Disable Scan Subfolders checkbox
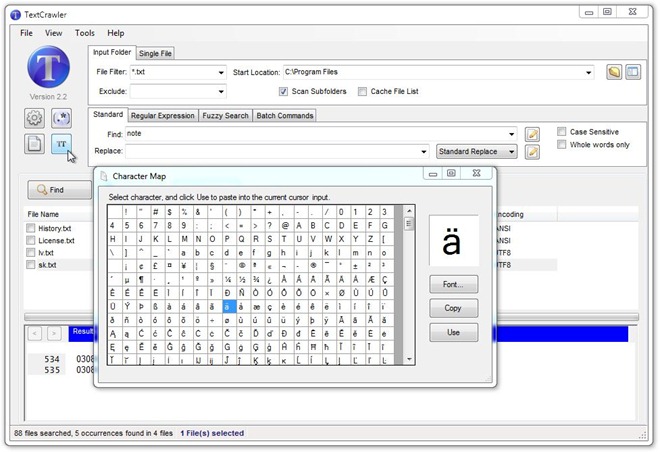Viewport: 660px width, 452px height. tap(283, 91)
